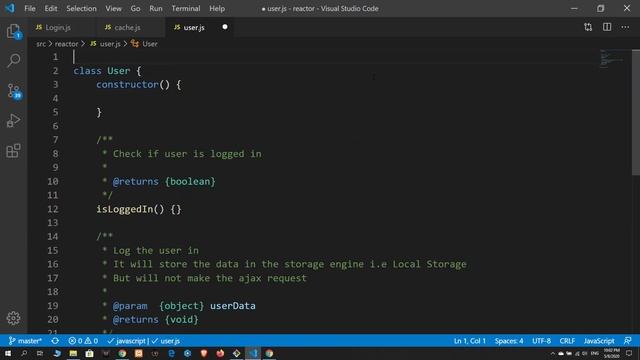Click the vertical editor scrollbar thumb
This screenshot has height=360, width=640.
636,113
